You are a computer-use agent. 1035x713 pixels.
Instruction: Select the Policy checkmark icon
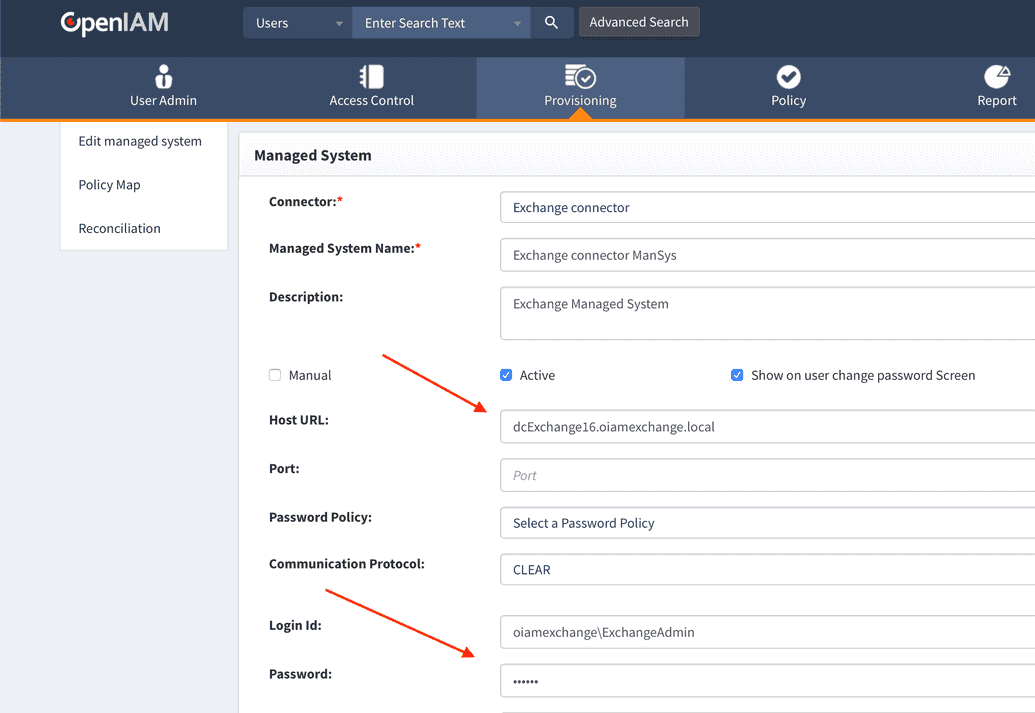click(788, 75)
